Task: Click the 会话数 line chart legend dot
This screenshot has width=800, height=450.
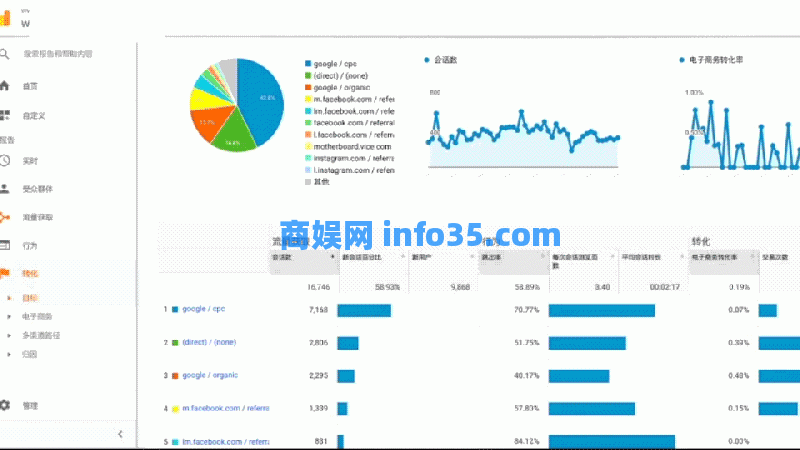Action: (427, 60)
